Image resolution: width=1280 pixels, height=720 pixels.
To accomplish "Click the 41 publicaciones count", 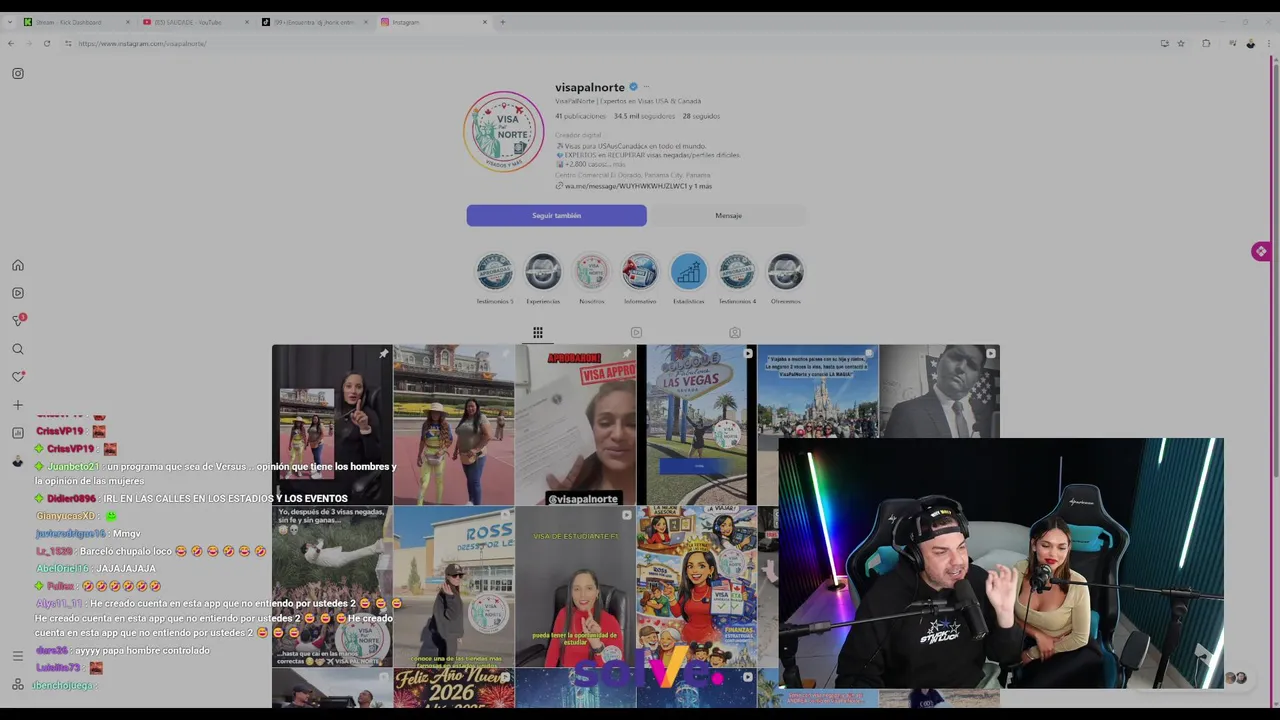I will point(581,116).
